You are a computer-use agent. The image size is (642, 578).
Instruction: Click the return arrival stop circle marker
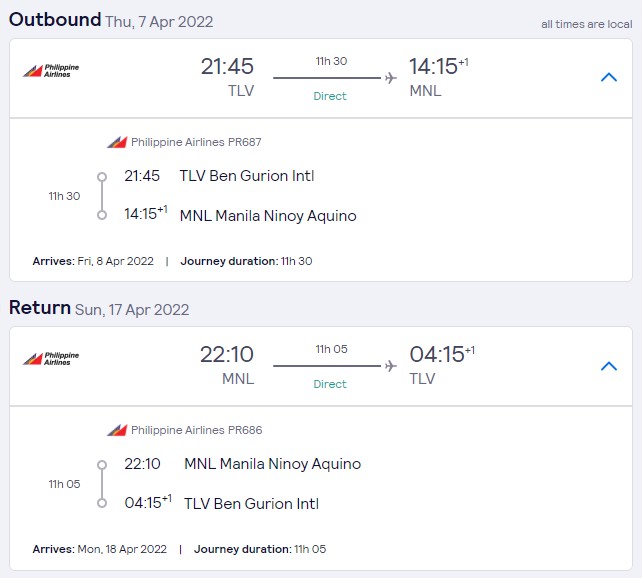coord(102,503)
